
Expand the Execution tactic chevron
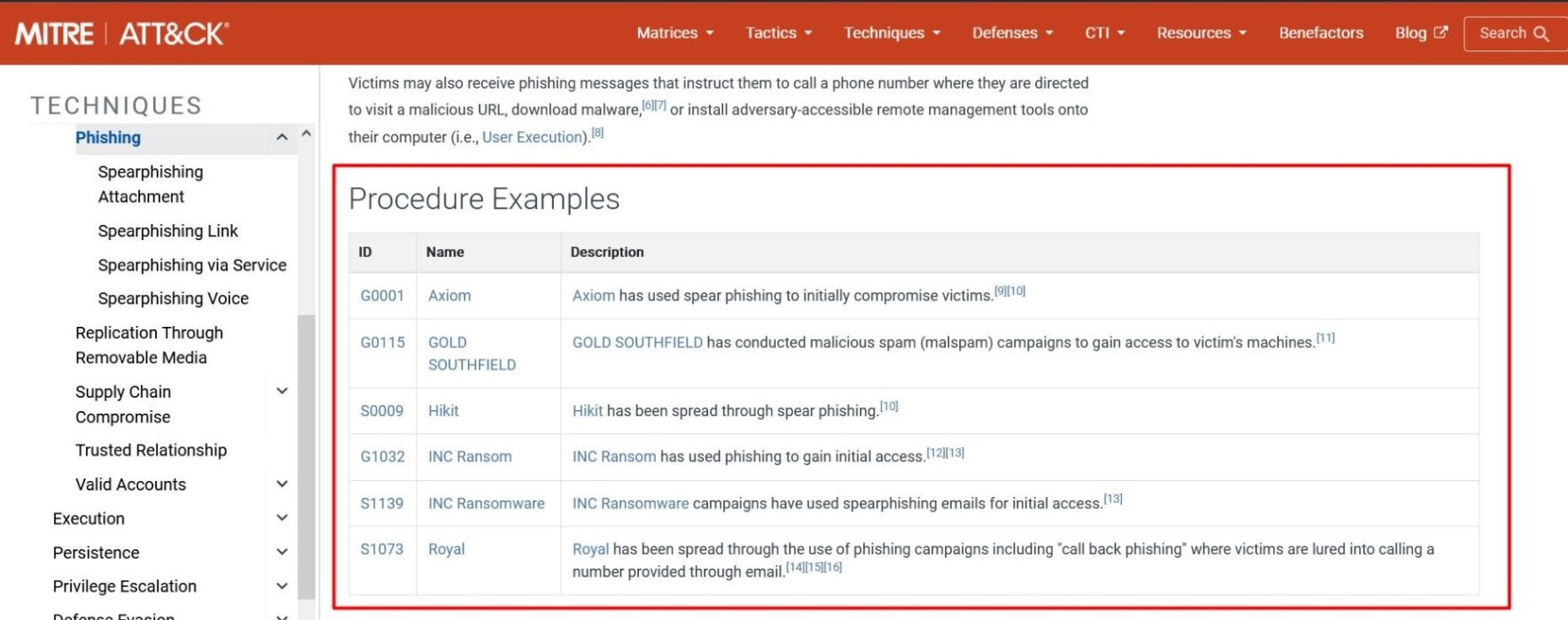pyautogui.click(x=282, y=518)
